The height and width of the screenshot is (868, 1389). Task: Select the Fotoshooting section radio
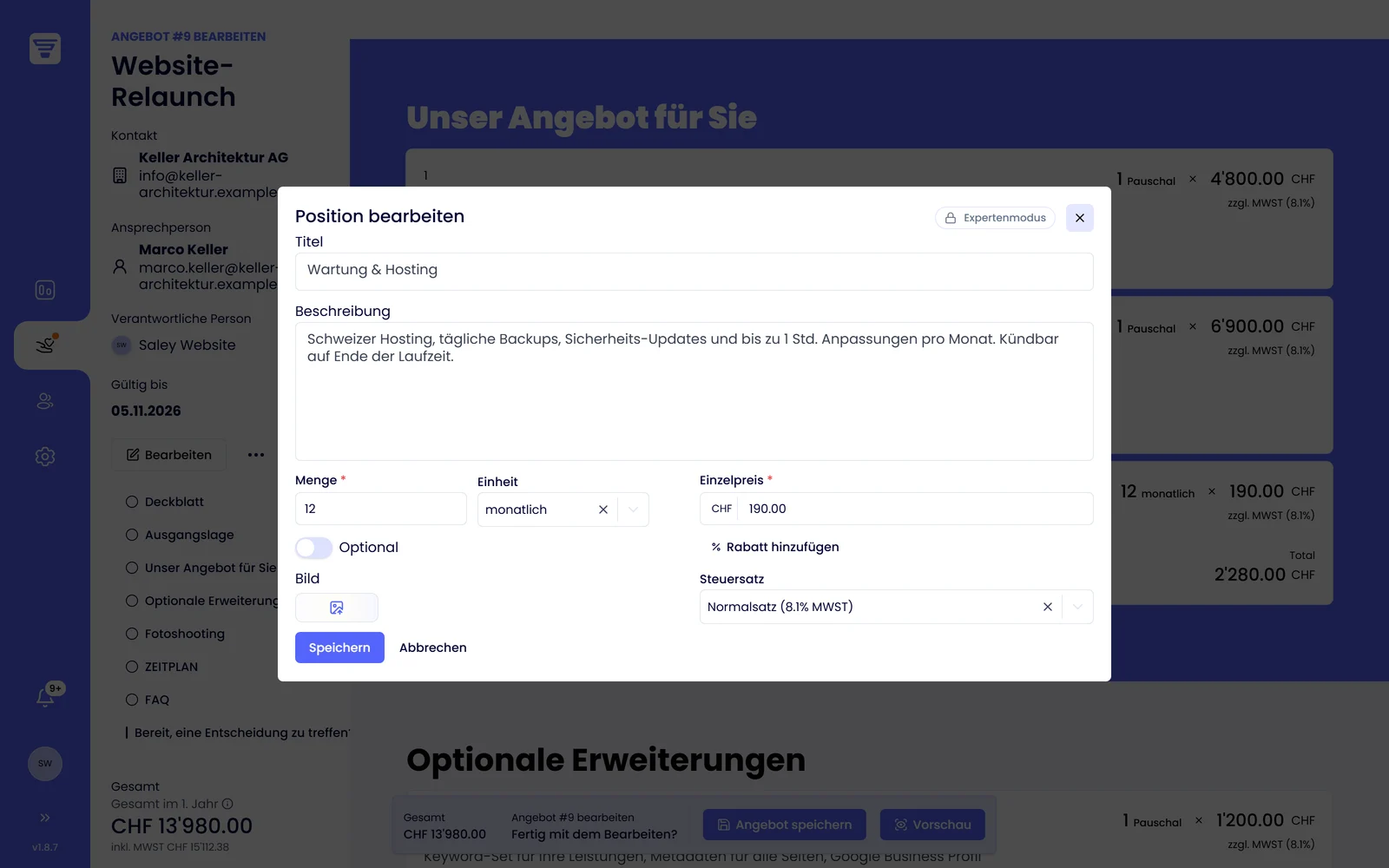pos(132,634)
